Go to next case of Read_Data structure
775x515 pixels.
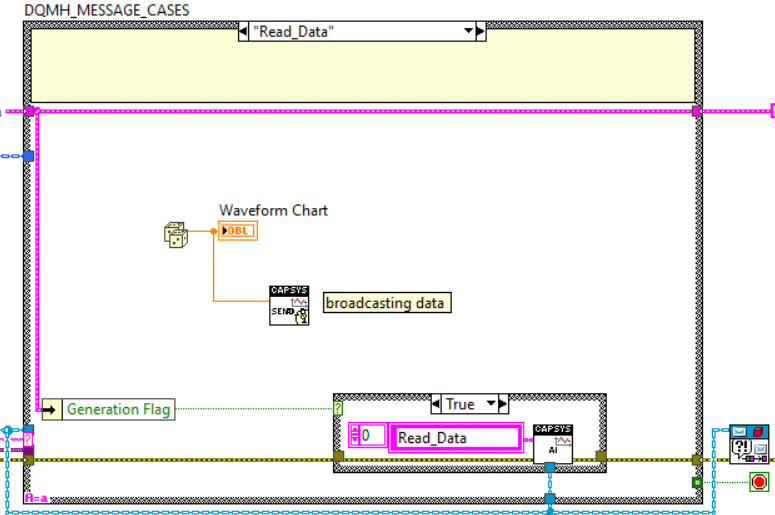pyautogui.click(x=480, y=31)
